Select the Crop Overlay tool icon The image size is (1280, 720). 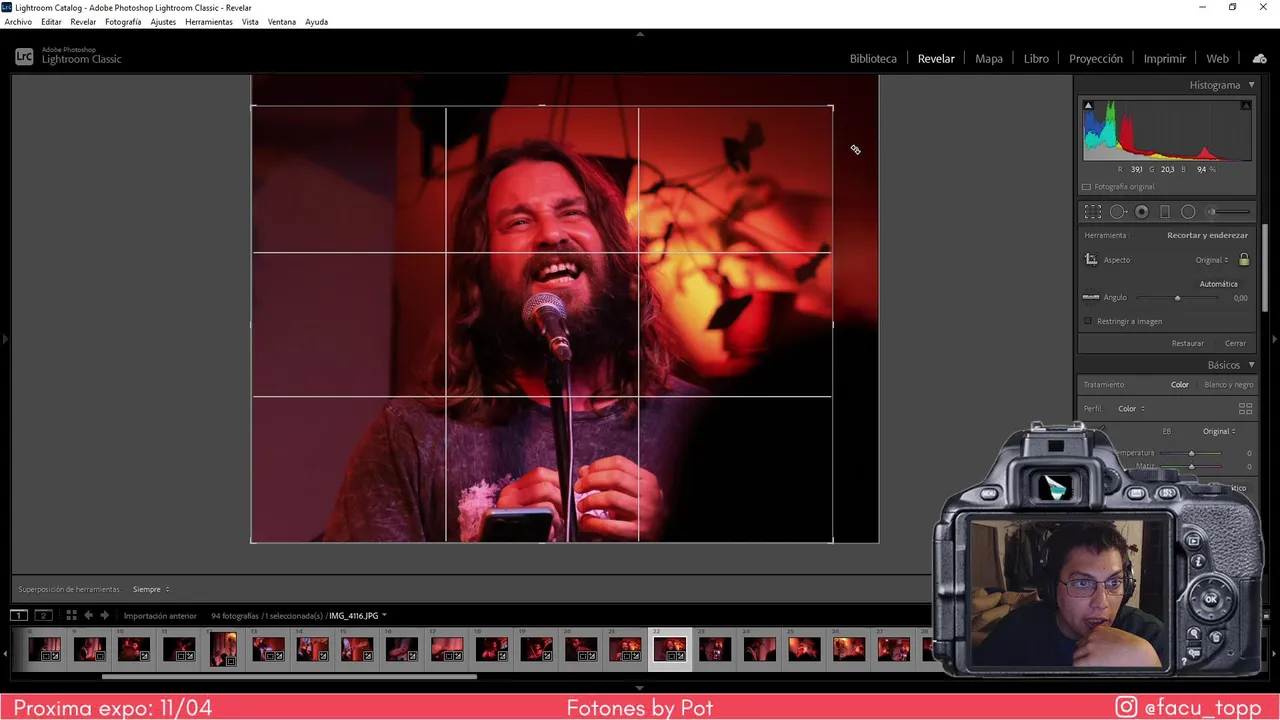pyautogui.click(x=1093, y=212)
